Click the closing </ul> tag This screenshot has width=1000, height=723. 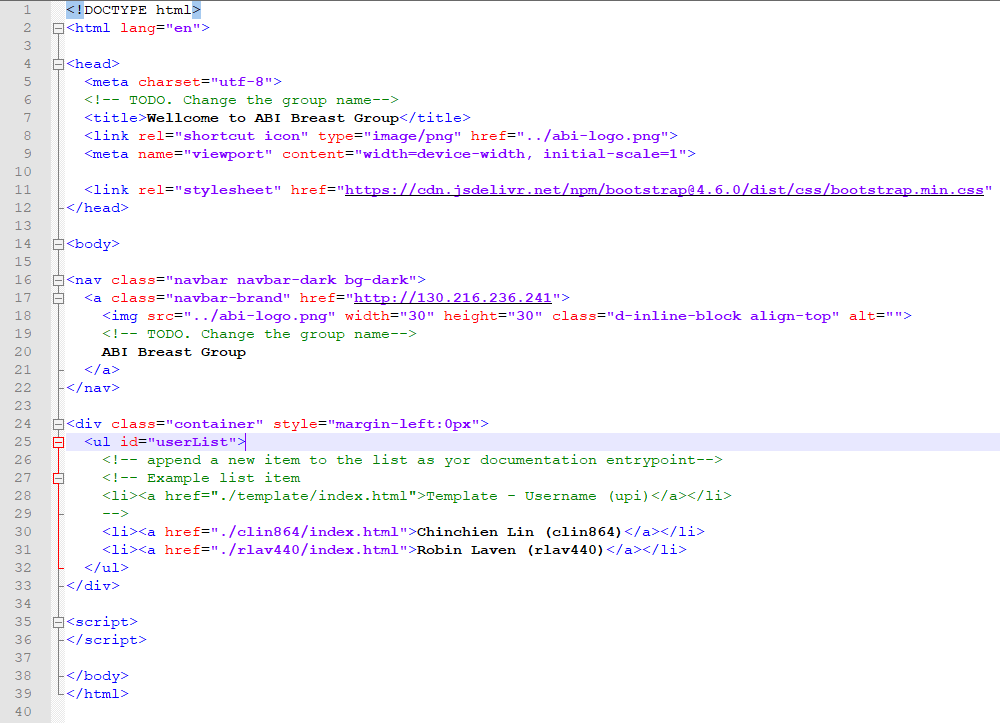coord(107,567)
